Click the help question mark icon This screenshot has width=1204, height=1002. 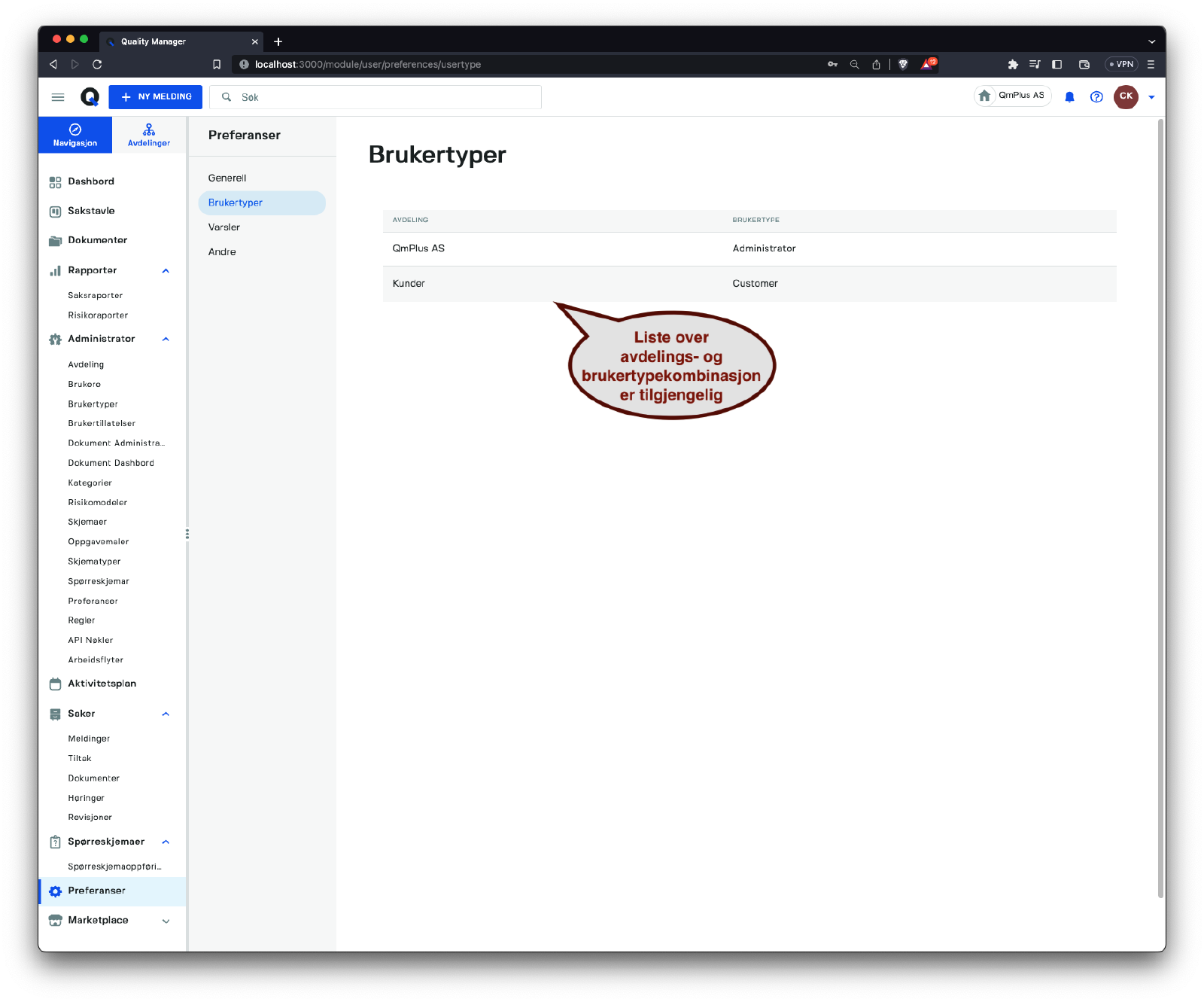[x=1096, y=97]
